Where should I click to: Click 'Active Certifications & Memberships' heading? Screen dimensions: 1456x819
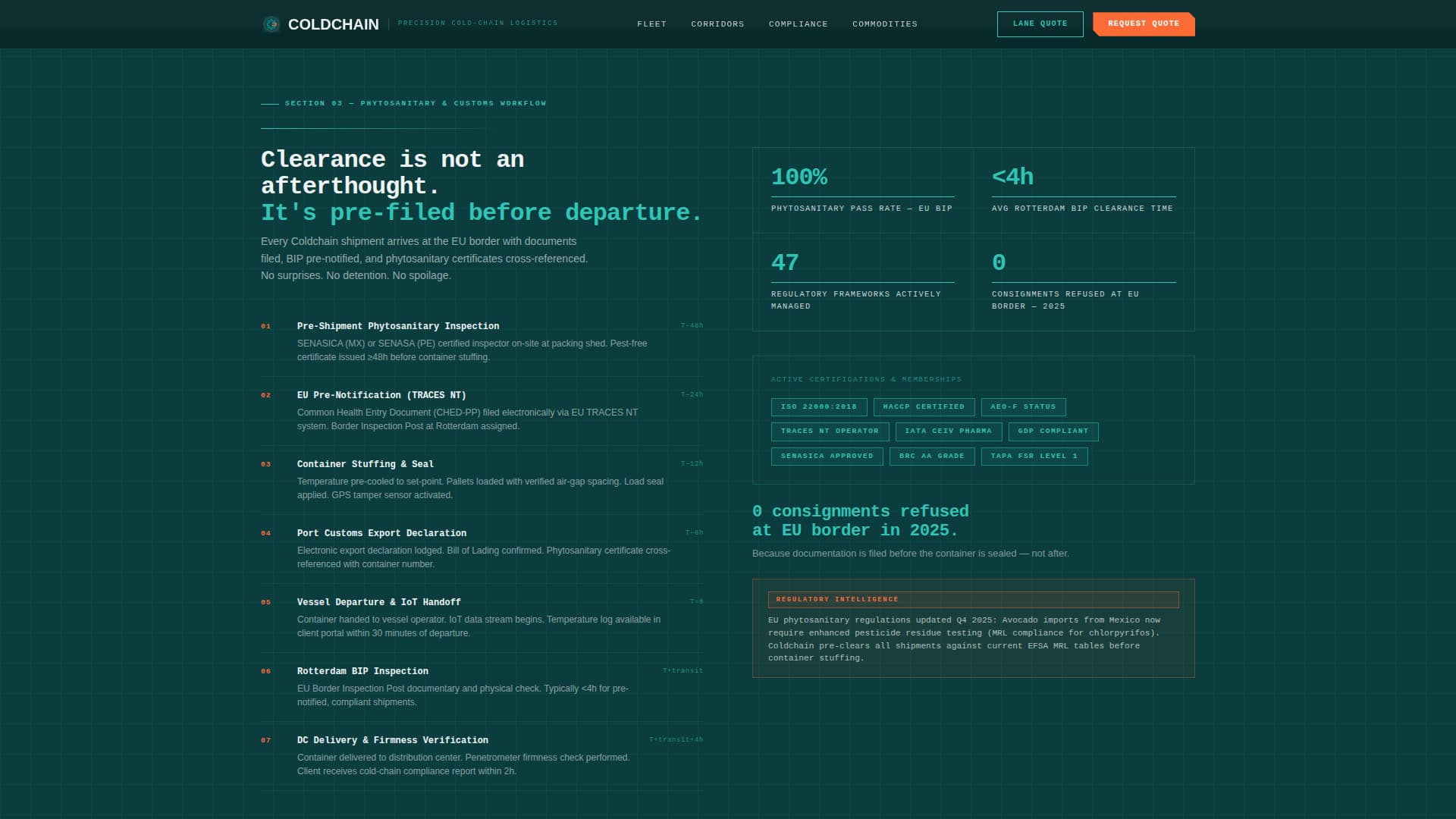pyautogui.click(x=866, y=379)
